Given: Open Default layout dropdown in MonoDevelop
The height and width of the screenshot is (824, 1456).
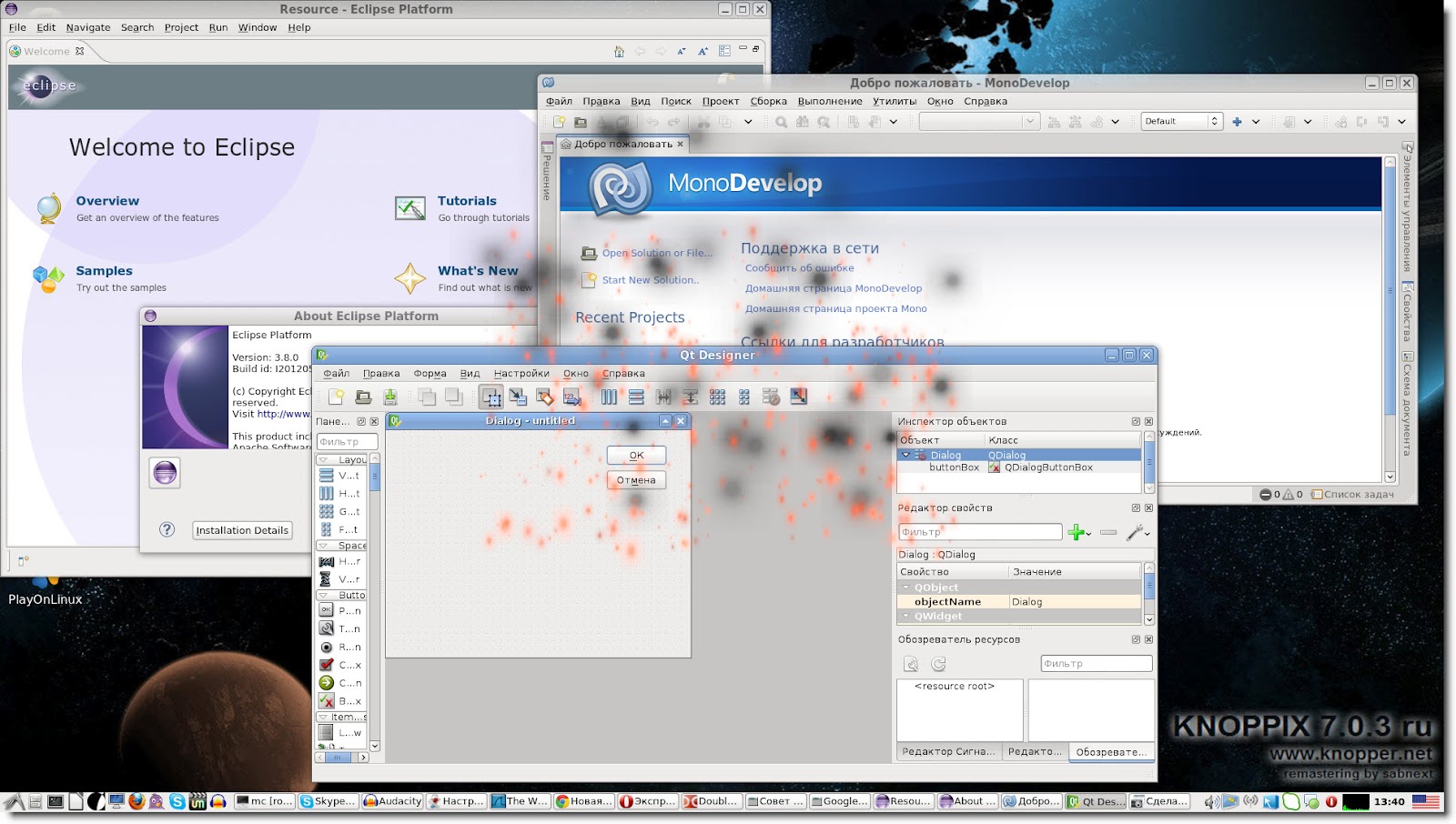Looking at the screenshot, I should 1180,122.
